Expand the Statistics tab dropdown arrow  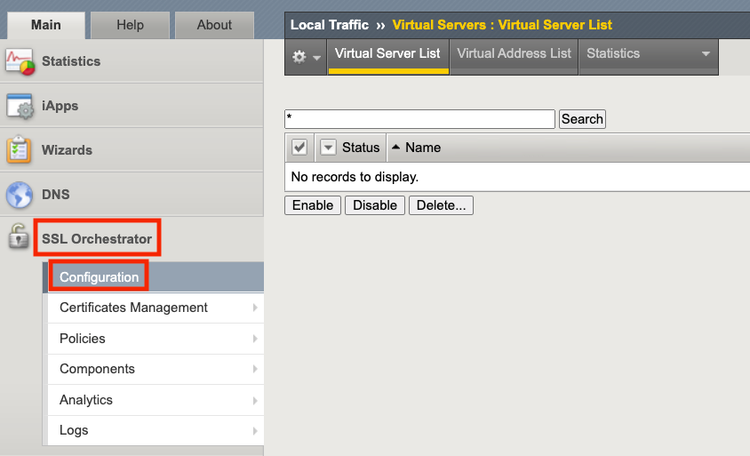[x=706, y=54]
